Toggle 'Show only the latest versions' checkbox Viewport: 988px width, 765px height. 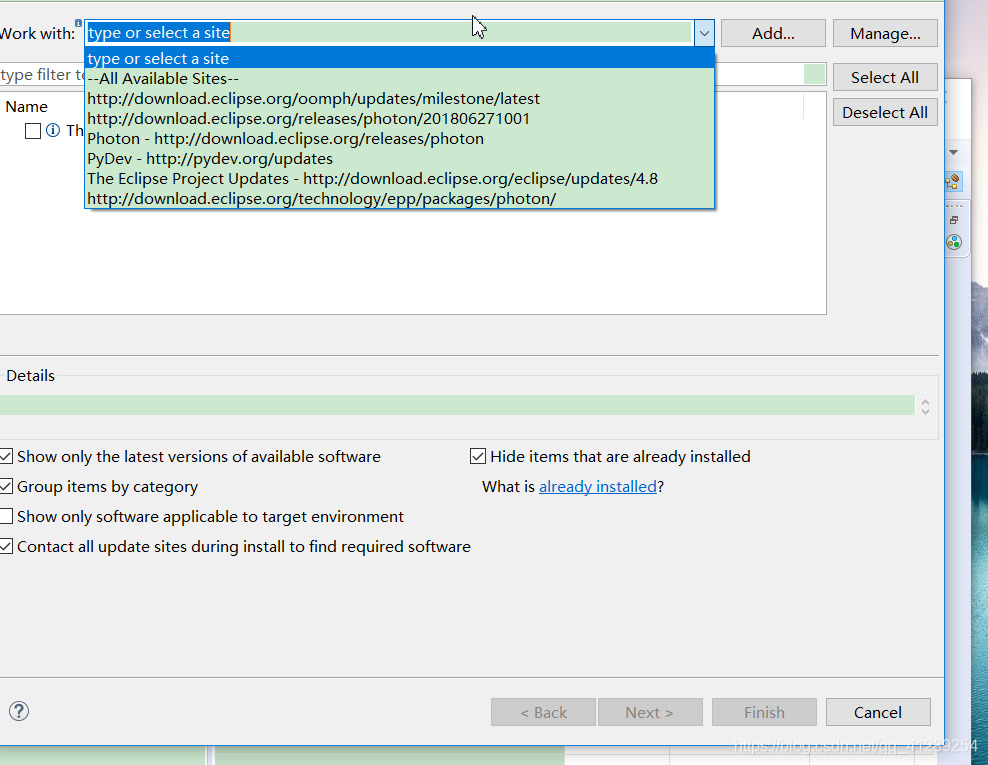coord(6,456)
